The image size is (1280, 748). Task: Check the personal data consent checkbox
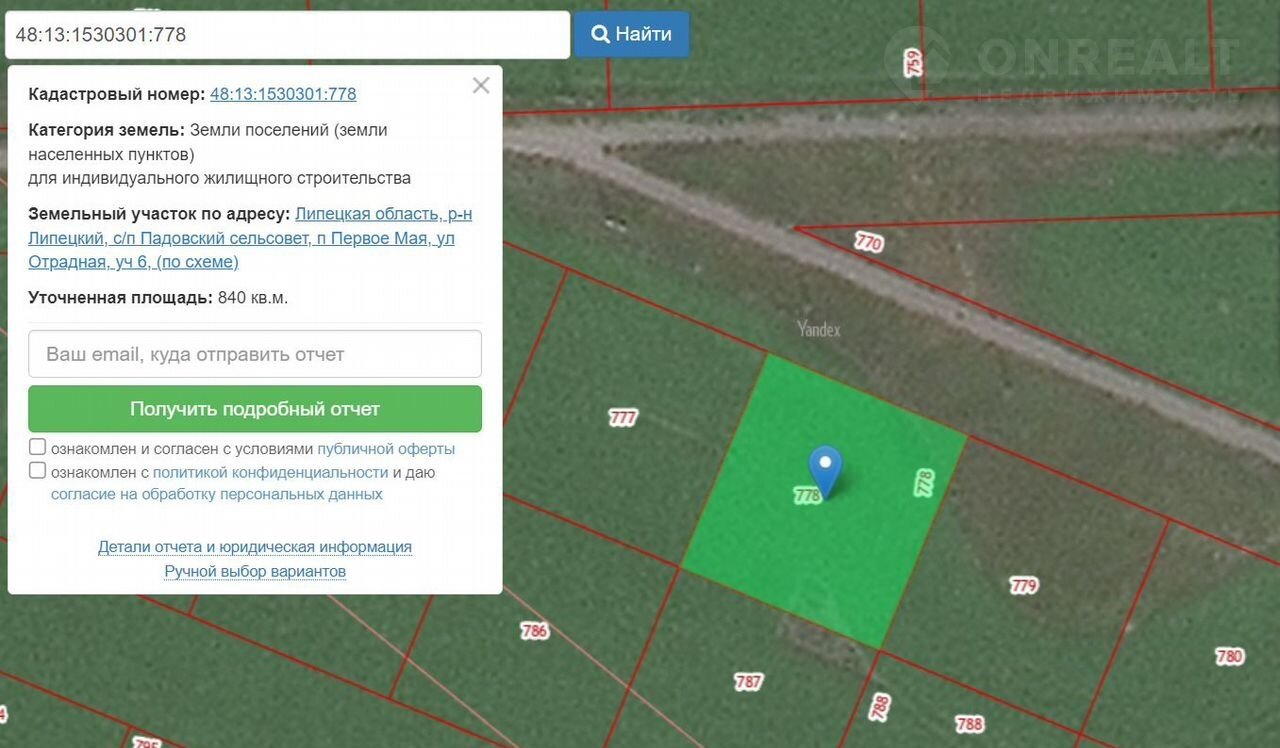click(x=38, y=471)
